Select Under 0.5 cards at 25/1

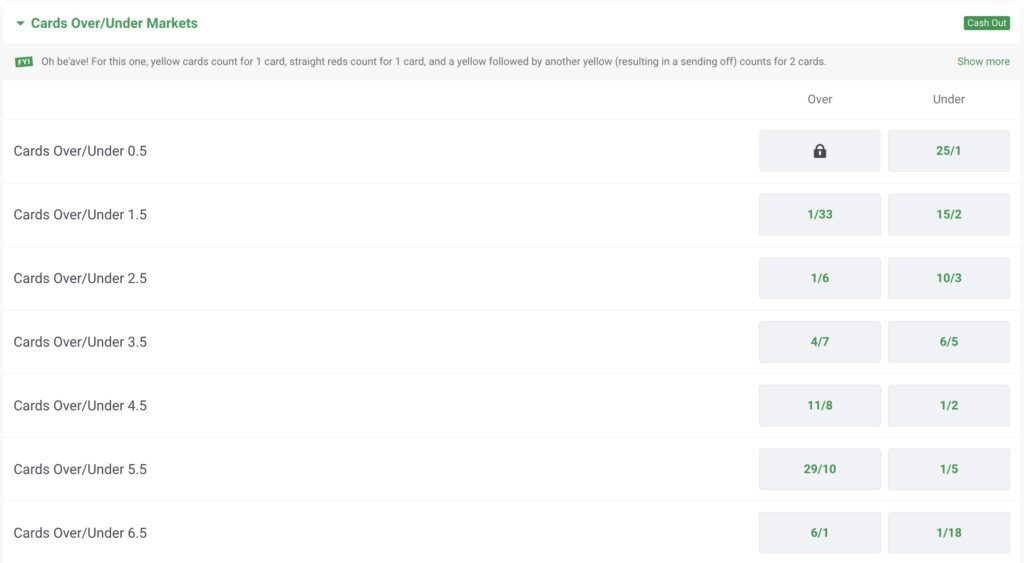(948, 151)
